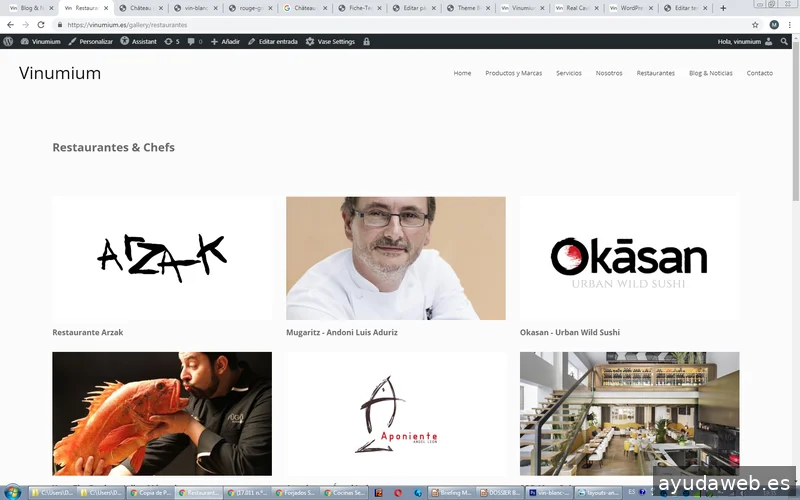The image size is (800, 500).
Task: Click the WordPress logo in admin bar
Action: (x=9, y=42)
